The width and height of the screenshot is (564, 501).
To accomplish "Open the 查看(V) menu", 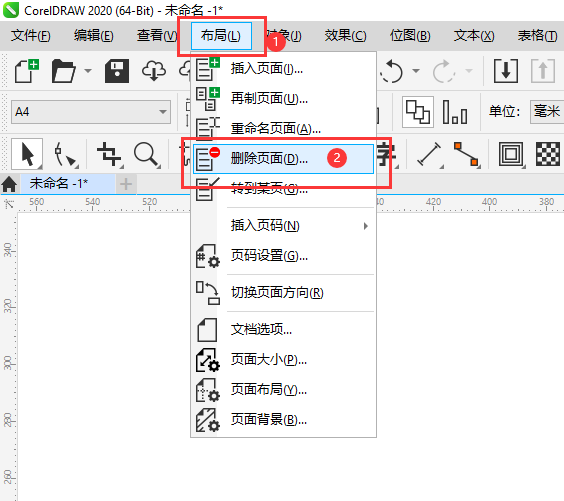I will pyautogui.click(x=157, y=36).
